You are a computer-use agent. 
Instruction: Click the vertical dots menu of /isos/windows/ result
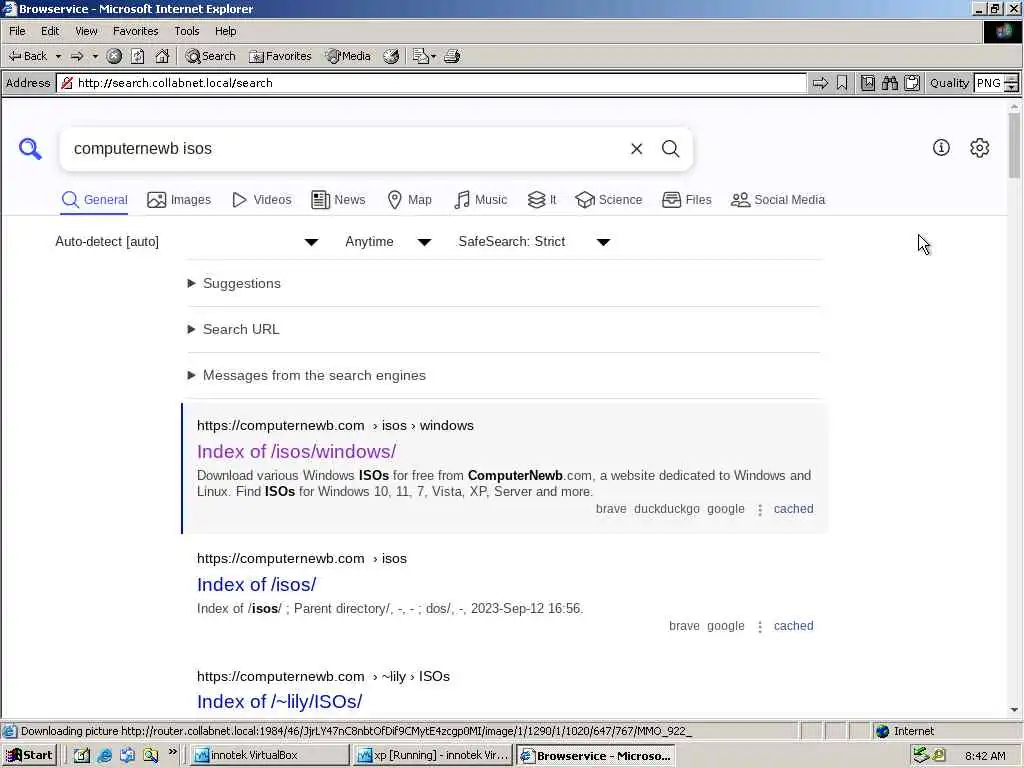point(760,509)
